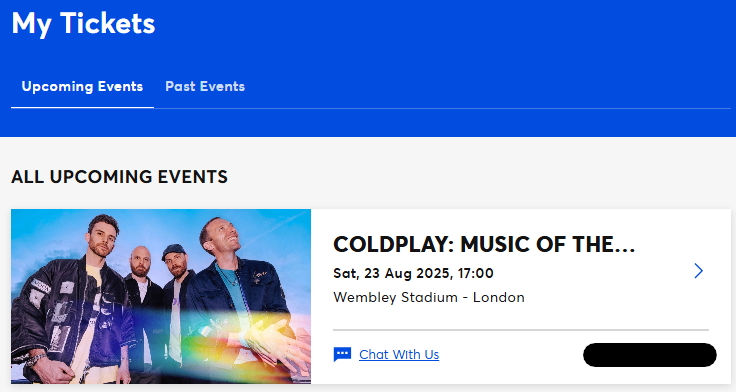Click the divider line above Chat With Us
The width and height of the screenshot is (736, 392).
(x=521, y=330)
